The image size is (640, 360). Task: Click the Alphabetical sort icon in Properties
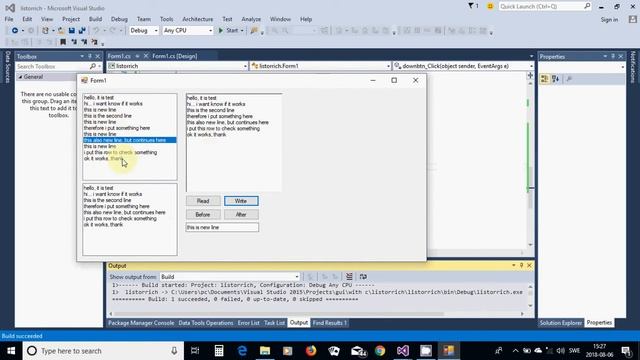tap(556, 79)
